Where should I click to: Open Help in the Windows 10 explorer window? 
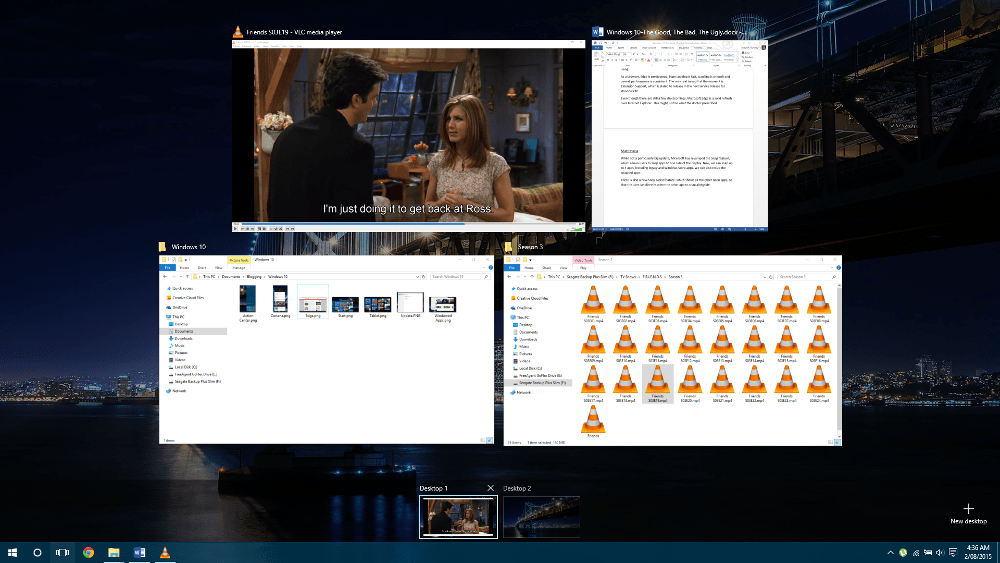click(490, 268)
